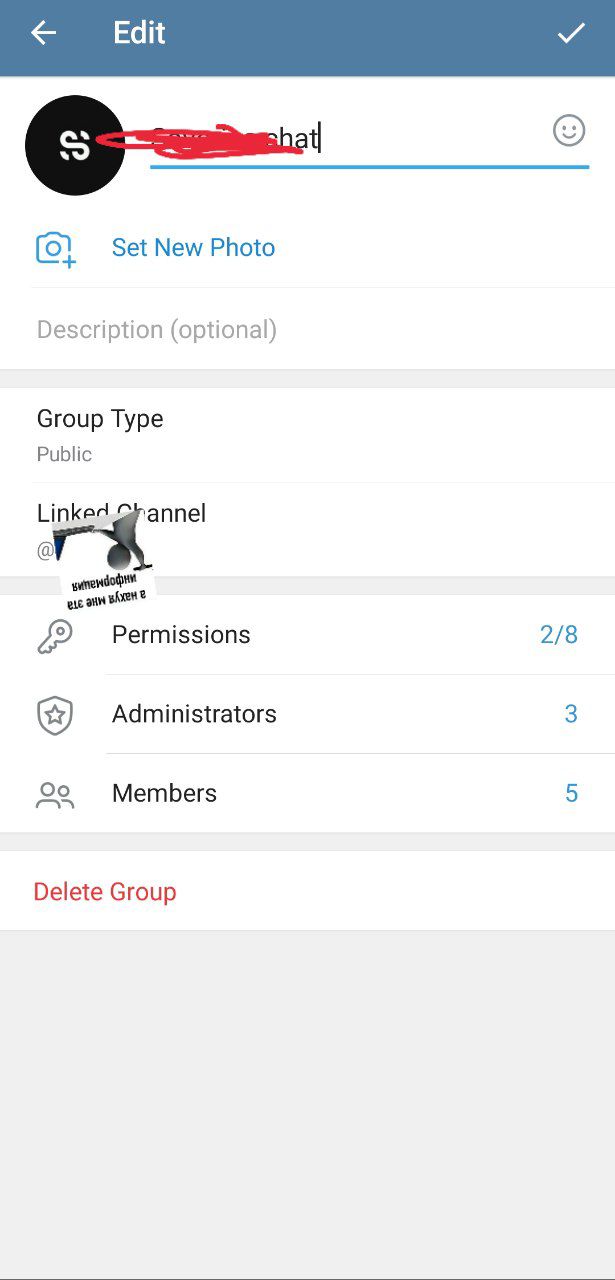Tap the Edit screen title

(139, 33)
